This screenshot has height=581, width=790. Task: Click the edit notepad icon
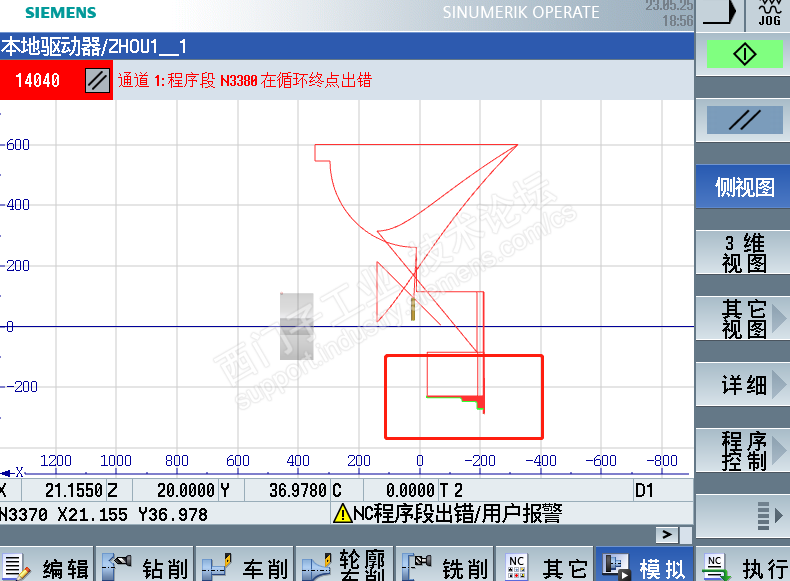(x=17, y=567)
